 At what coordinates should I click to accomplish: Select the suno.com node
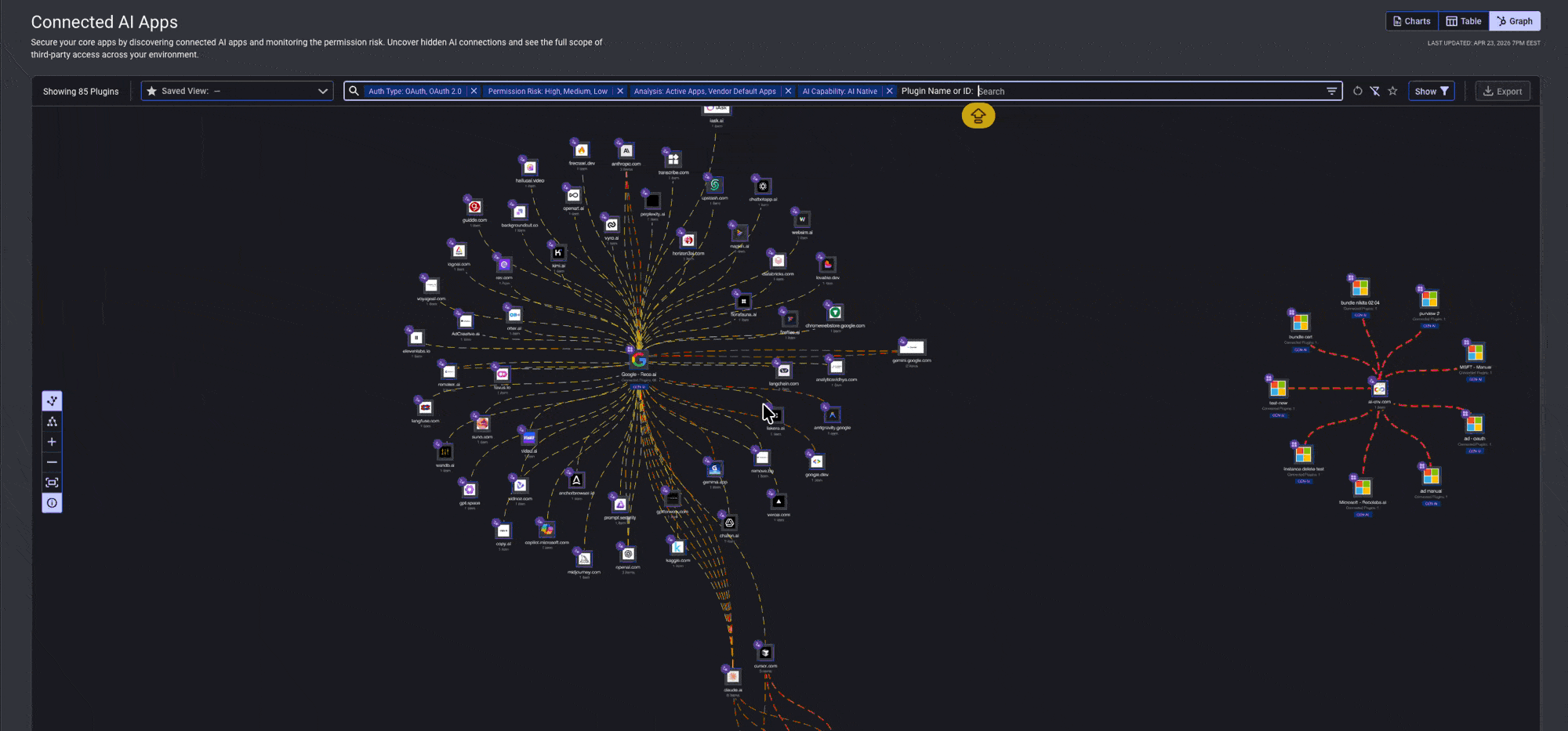tap(482, 423)
